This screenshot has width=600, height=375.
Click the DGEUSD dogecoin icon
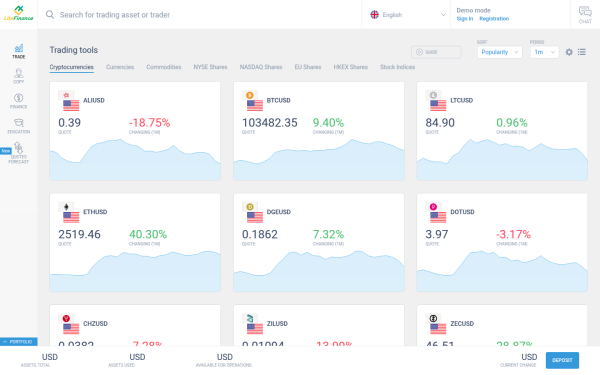point(250,207)
